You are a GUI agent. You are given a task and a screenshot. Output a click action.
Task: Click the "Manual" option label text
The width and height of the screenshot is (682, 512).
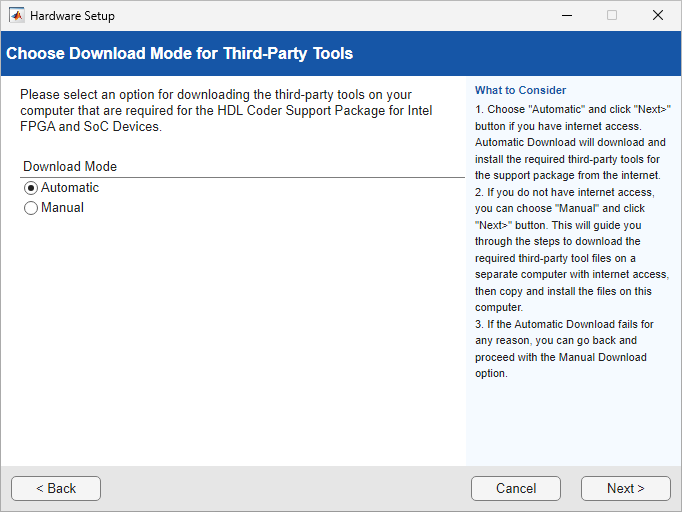tap(62, 208)
